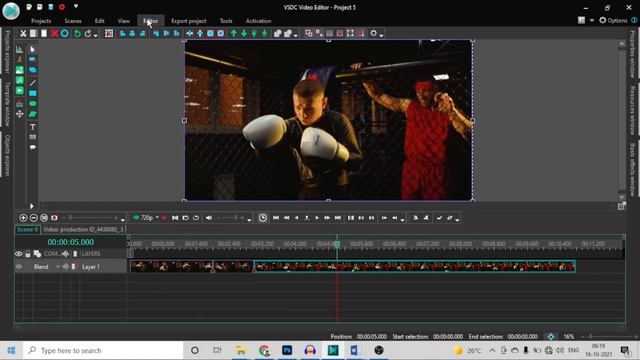Click the redo arrow icon

(88, 33)
